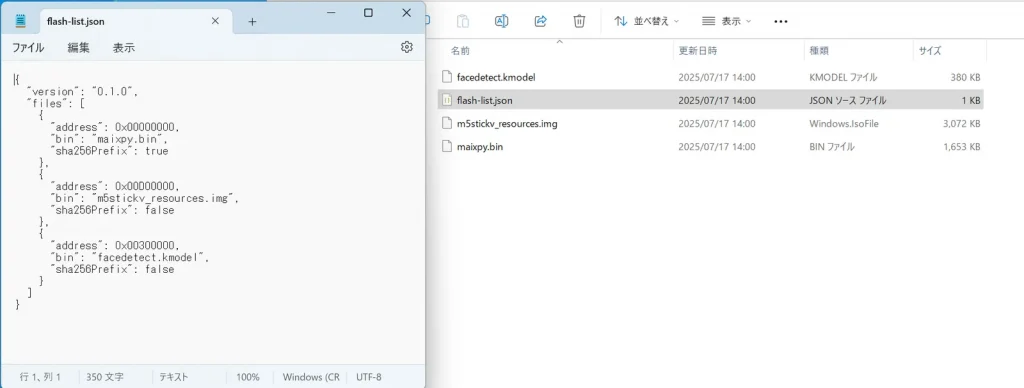Click the 行 1、列 1 position indicator
The height and width of the screenshot is (388, 1024).
(40, 377)
